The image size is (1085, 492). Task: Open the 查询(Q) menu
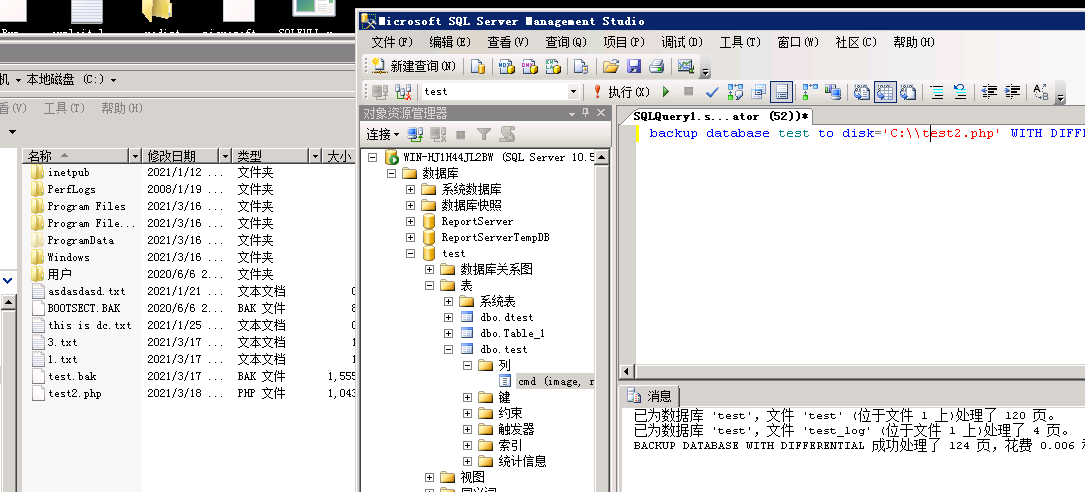click(x=566, y=42)
